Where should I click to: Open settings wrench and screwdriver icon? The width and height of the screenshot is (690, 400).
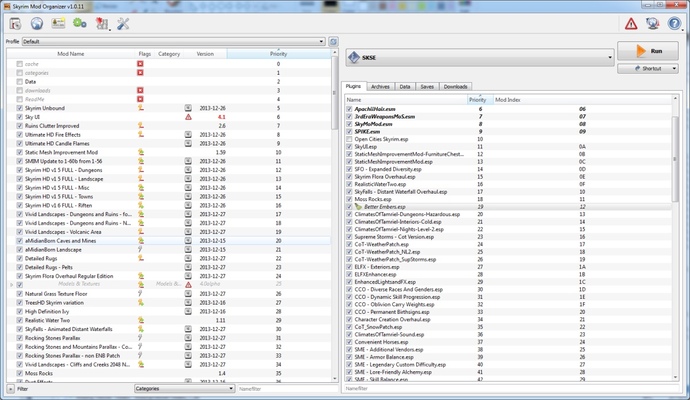pos(123,23)
